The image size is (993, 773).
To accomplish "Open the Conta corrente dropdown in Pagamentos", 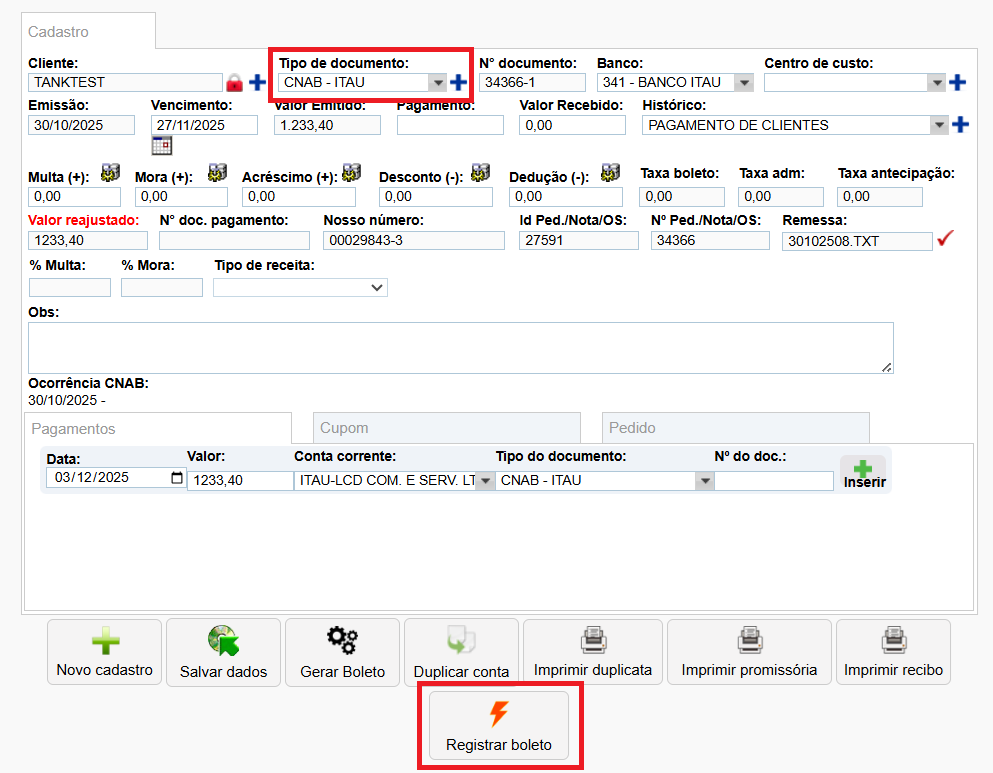I will point(485,481).
